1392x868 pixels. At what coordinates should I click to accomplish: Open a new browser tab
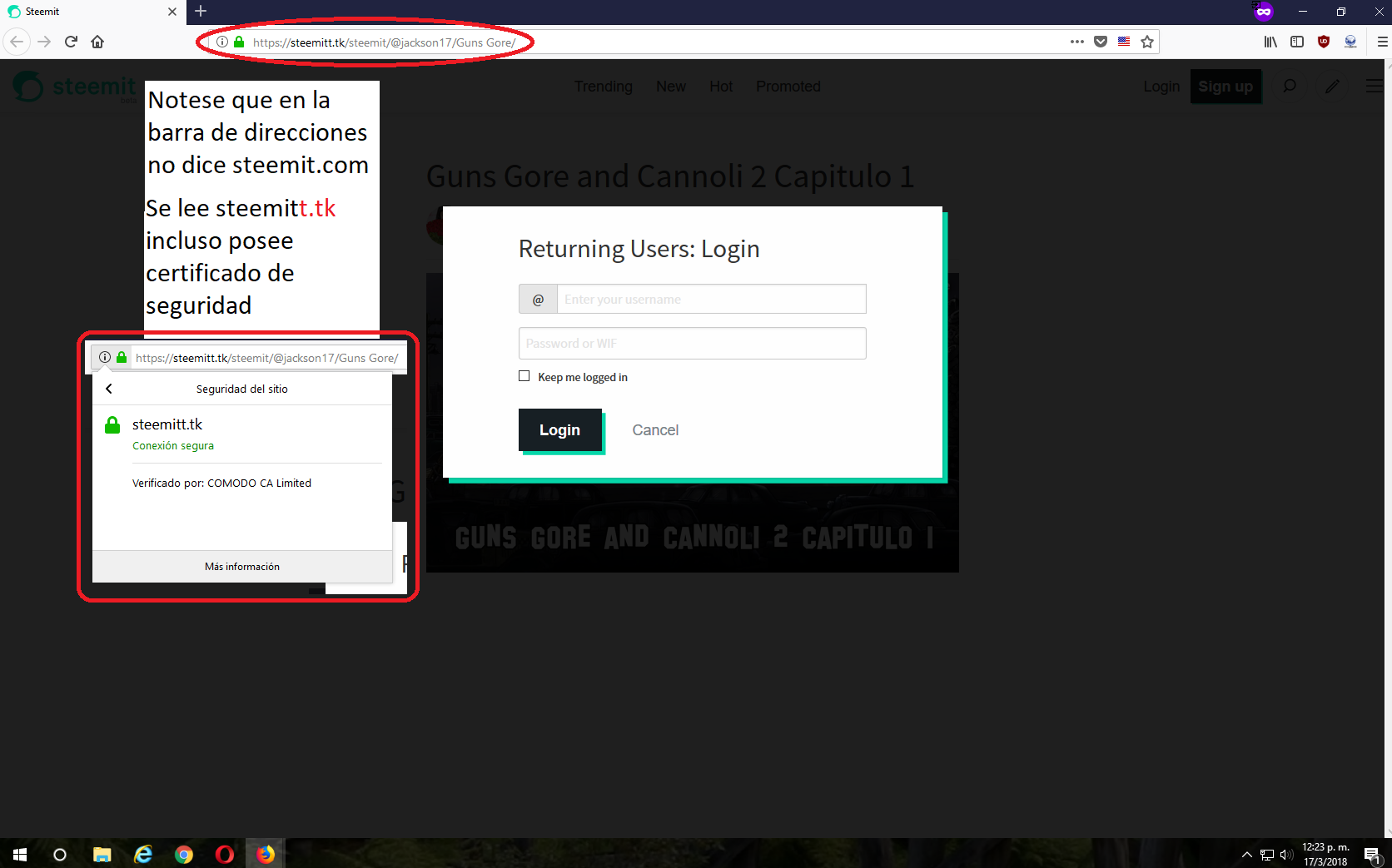(x=201, y=12)
